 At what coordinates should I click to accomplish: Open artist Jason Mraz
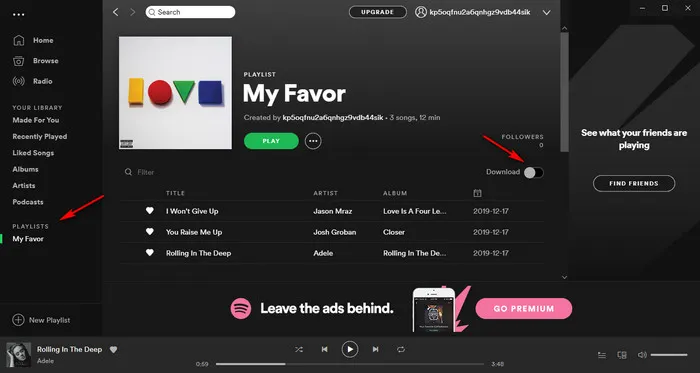point(333,211)
